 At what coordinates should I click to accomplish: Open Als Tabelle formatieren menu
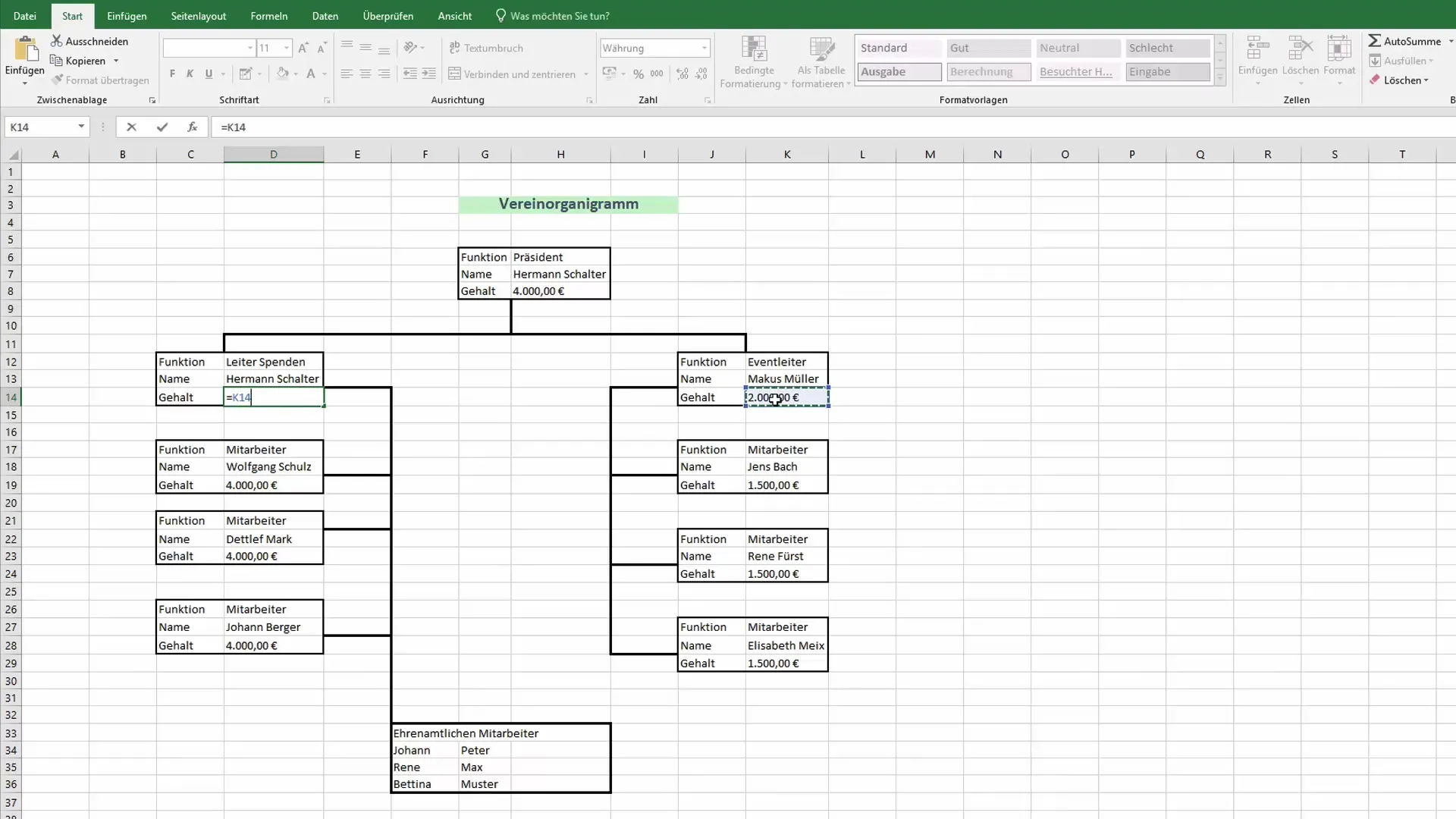[821, 62]
